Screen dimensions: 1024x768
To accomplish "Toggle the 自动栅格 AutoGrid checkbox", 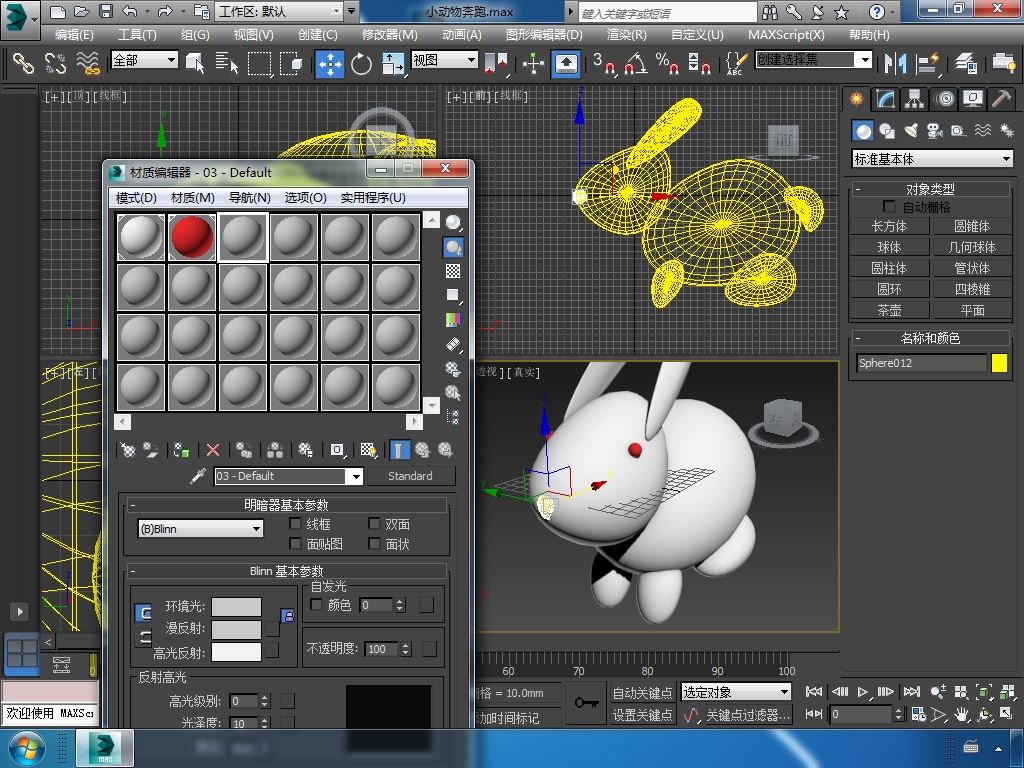I will coord(889,206).
